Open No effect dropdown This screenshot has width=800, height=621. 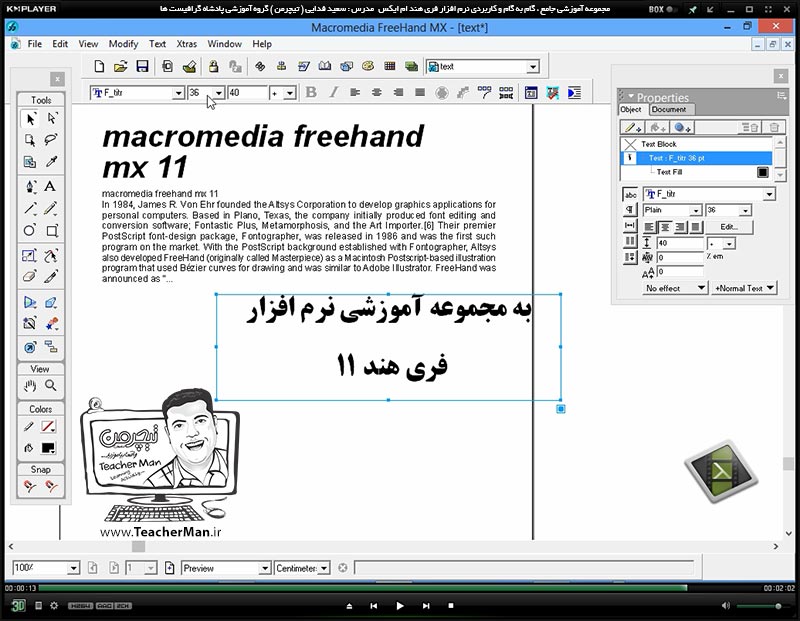[x=674, y=288]
